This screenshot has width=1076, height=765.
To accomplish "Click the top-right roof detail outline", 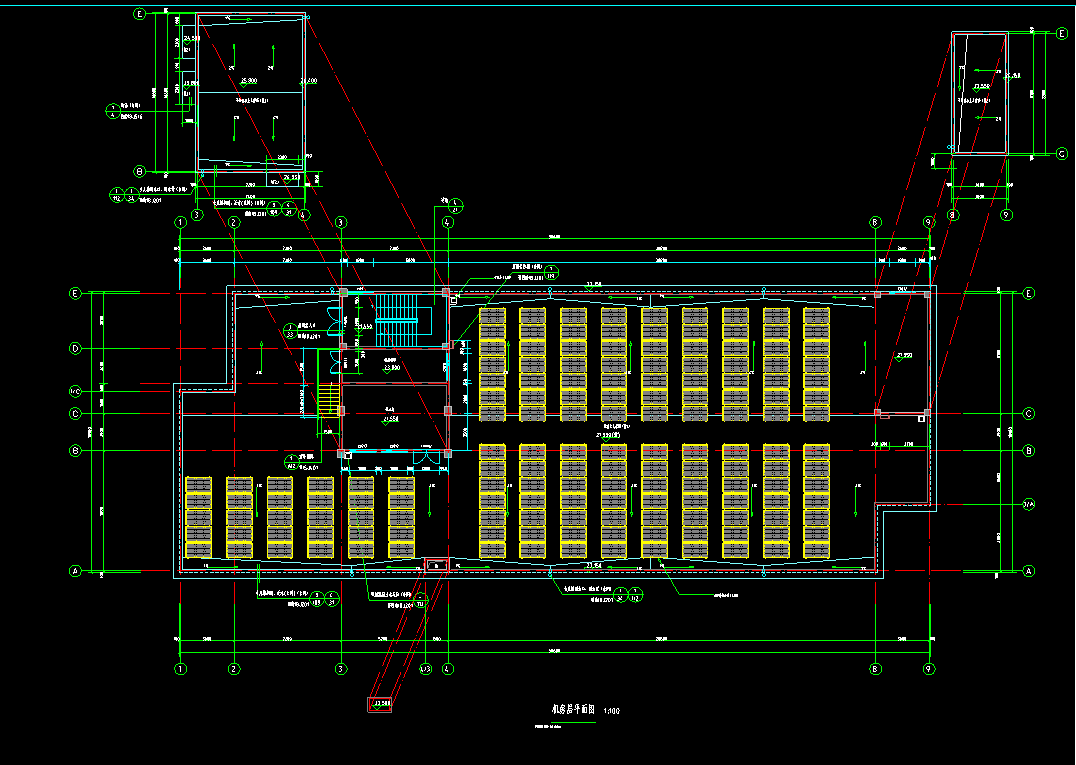I will (x=980, y=93).
